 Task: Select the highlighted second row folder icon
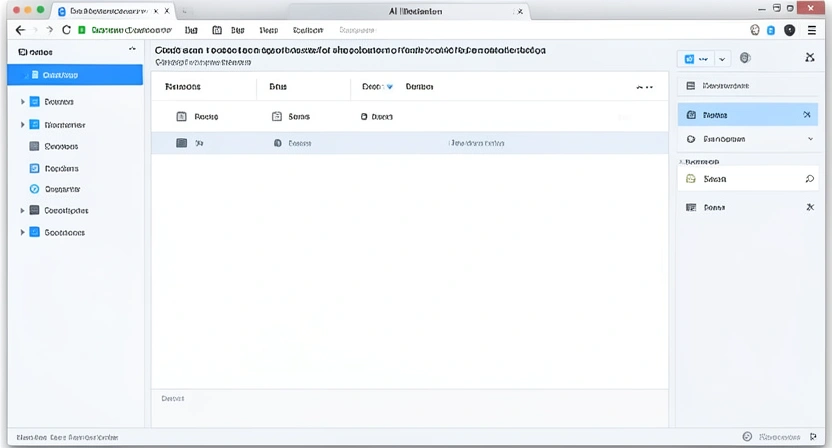tap(181, 143)
